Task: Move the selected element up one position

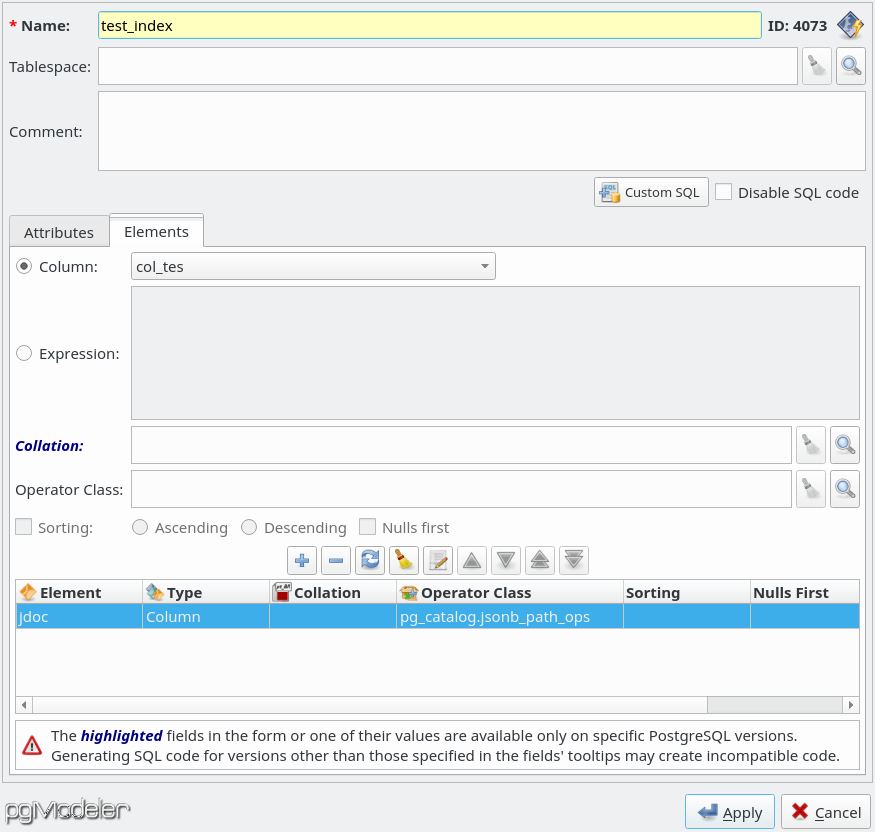Action: coord(472,560)
